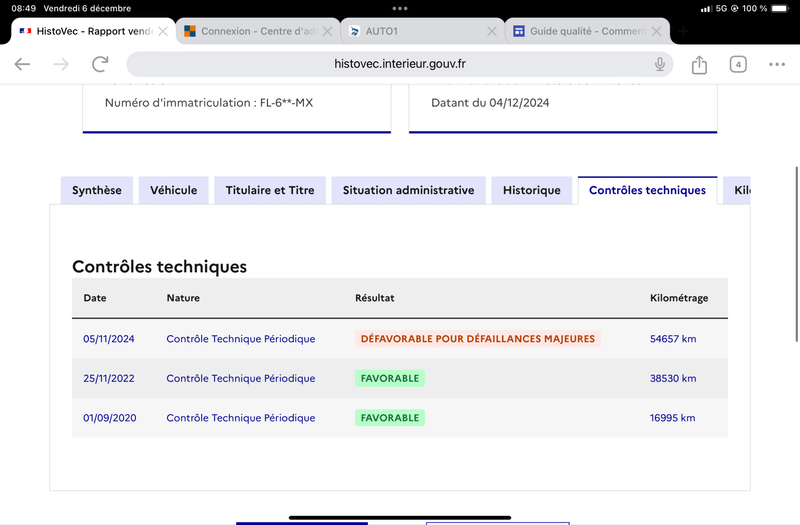Tap the microphone icon in address bar
800x525 pixels.
coord(660,64)
